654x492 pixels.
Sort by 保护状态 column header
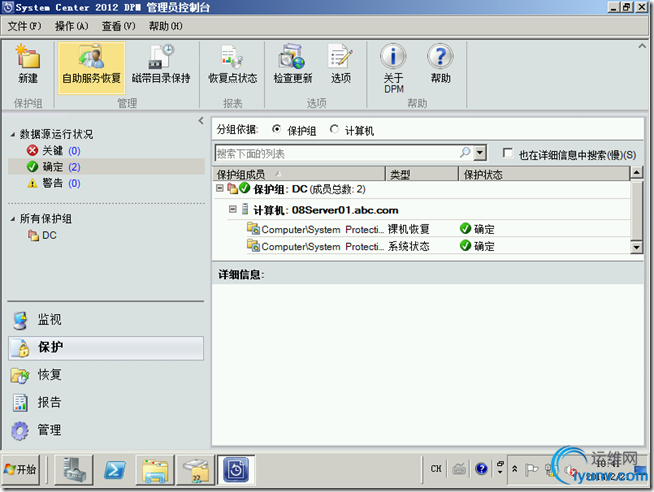click(544, 174)
